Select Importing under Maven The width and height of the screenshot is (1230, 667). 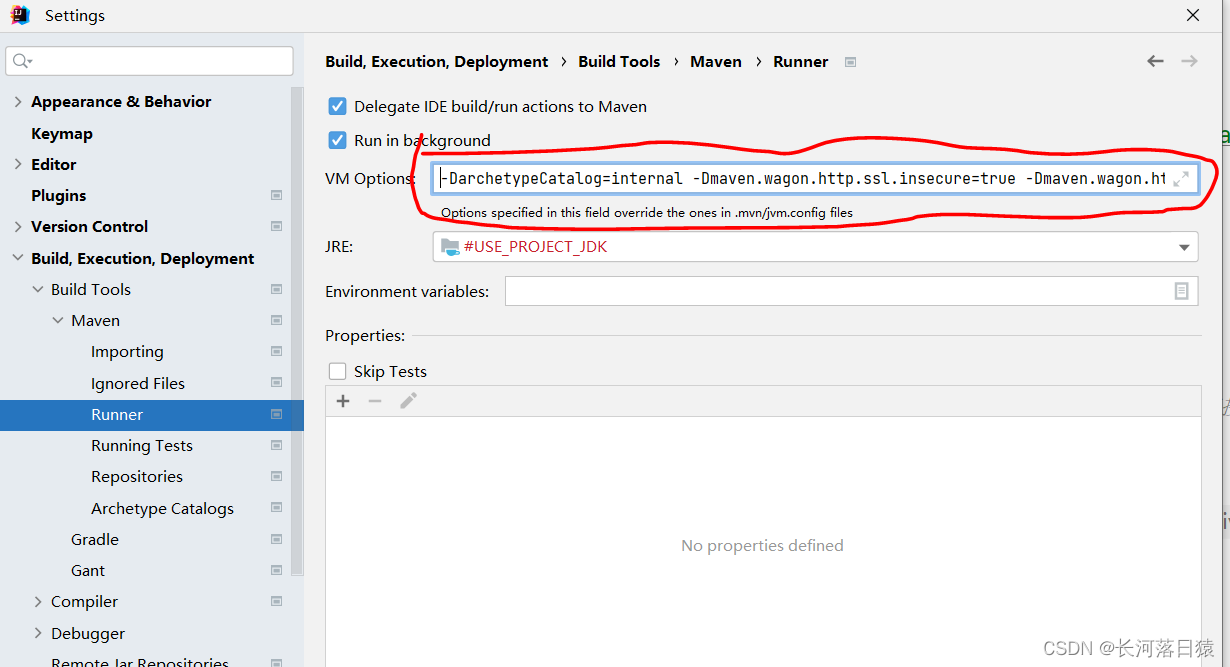click(127, 352)
